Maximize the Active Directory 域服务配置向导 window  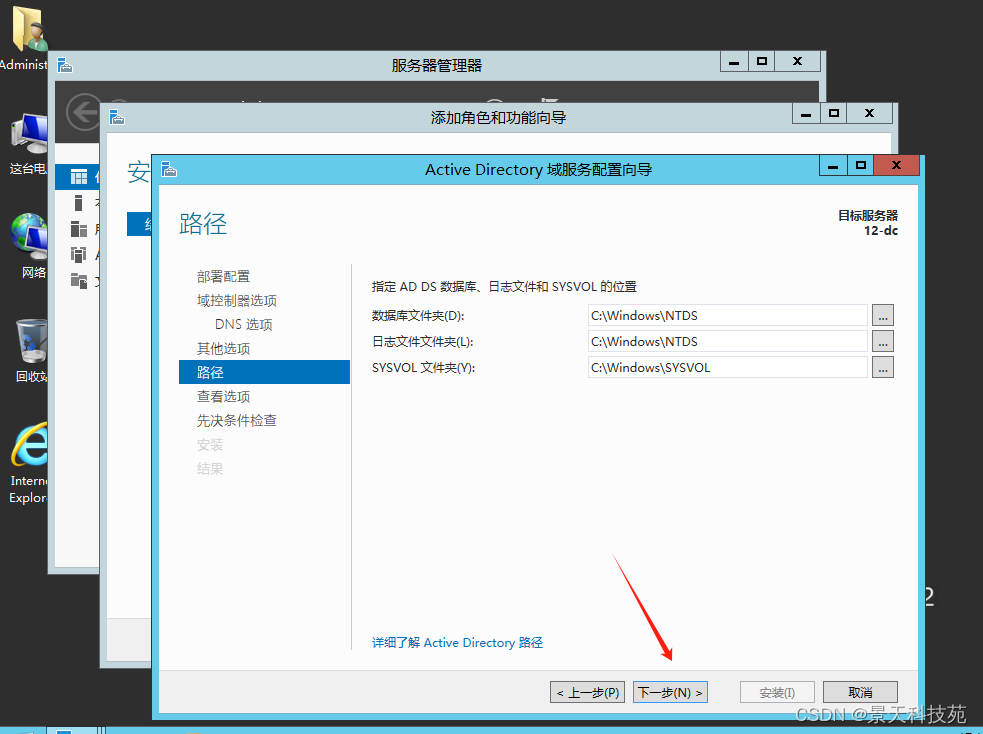pyautogui.click(x=861, y=165)
